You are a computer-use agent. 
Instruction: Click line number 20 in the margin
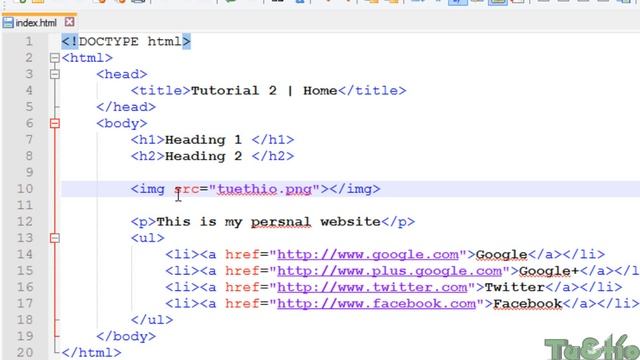(x=24, y=353)
